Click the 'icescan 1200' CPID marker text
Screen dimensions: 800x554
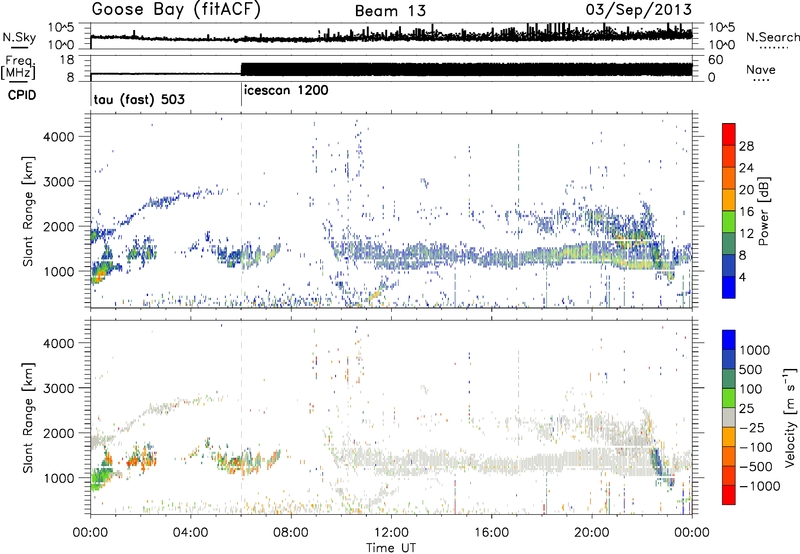pyautogui.click(x=286, y=91)
